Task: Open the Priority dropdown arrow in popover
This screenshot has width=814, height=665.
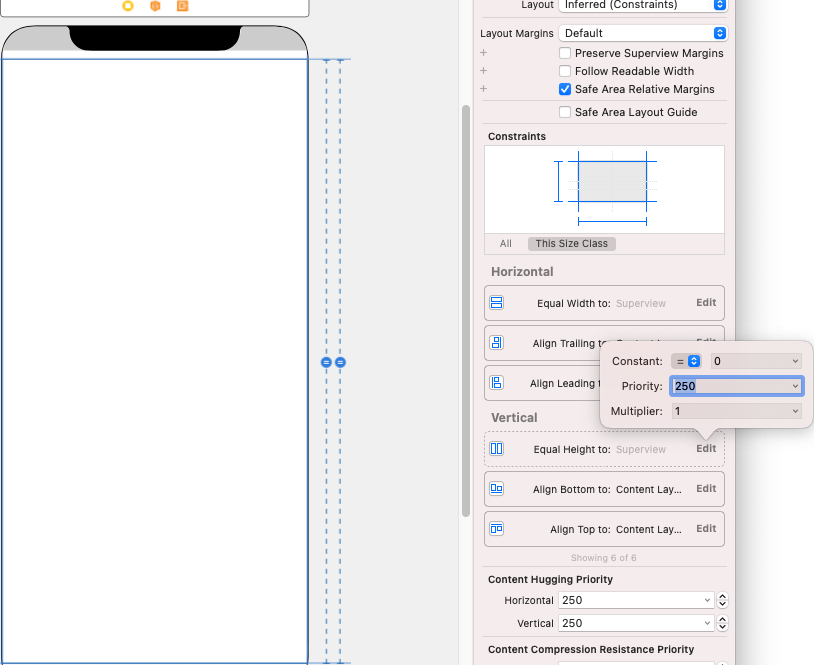Action: [795, 386]
